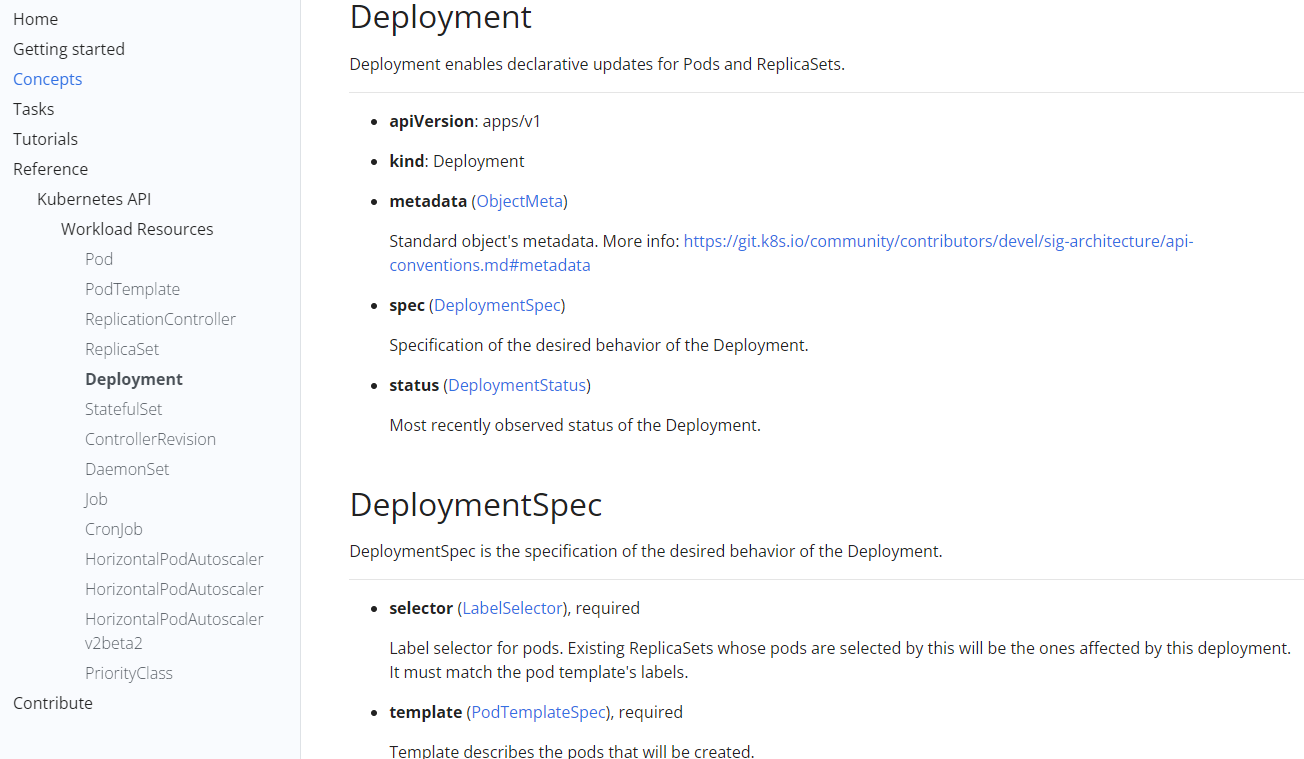Go to the CronJob sidebar entry
This screenshot has width=1304, height=759.
click(x=113, y=529)
